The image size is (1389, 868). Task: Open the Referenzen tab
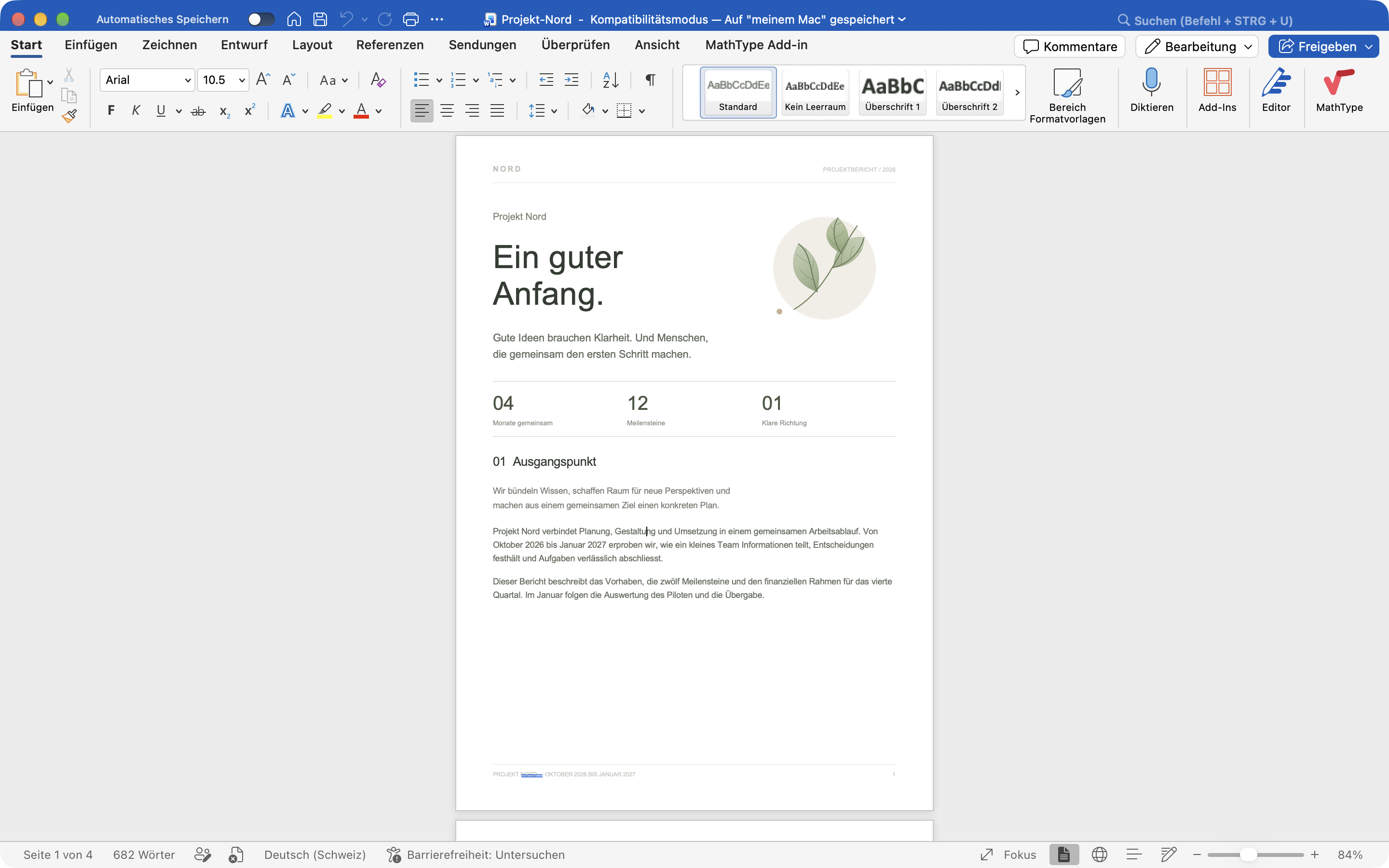pos(390,45)
